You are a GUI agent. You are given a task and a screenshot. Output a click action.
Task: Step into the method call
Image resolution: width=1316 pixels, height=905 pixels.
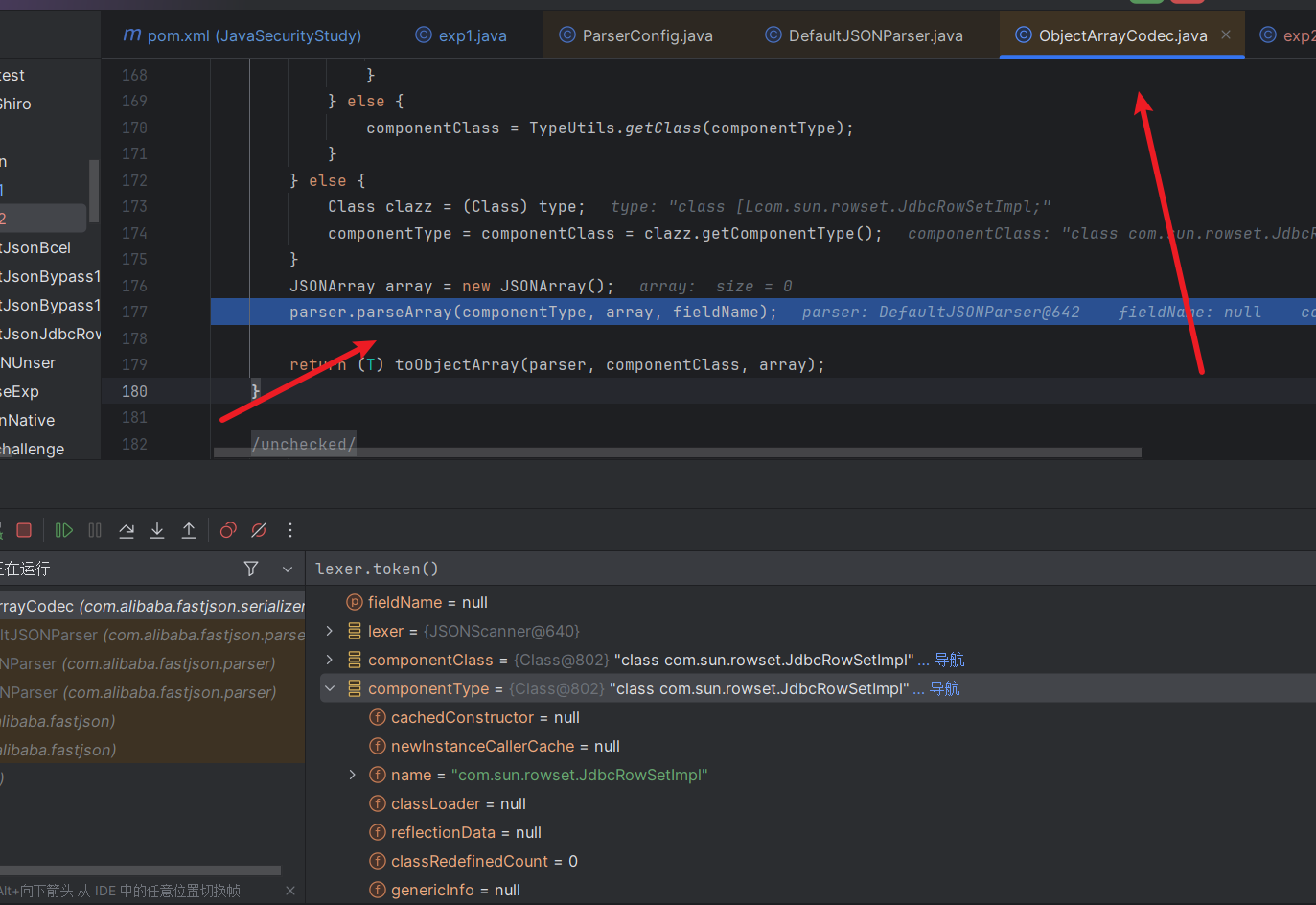point(157,530)
